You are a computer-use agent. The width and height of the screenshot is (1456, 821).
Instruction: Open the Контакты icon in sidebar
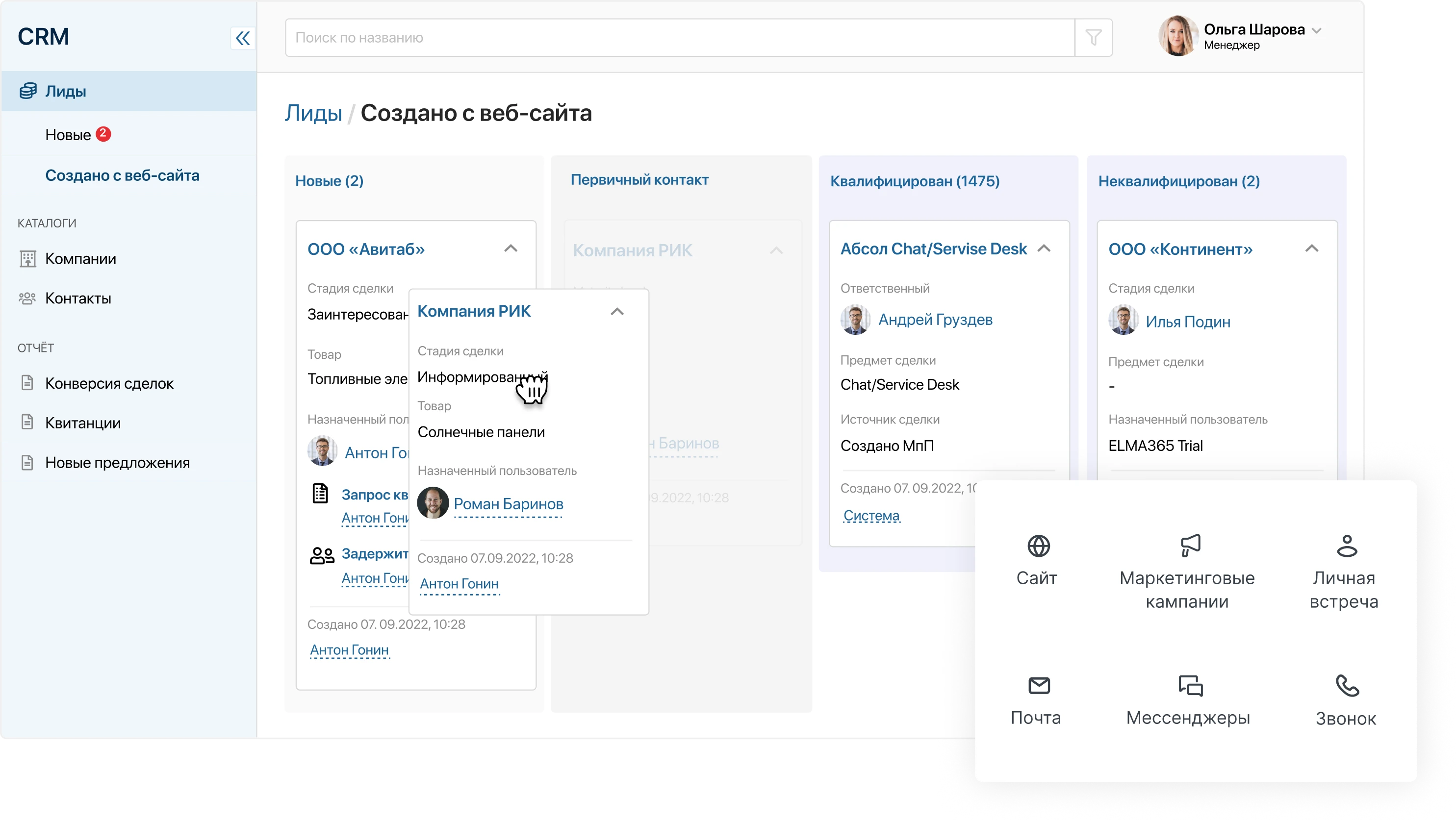click(27, 298)
